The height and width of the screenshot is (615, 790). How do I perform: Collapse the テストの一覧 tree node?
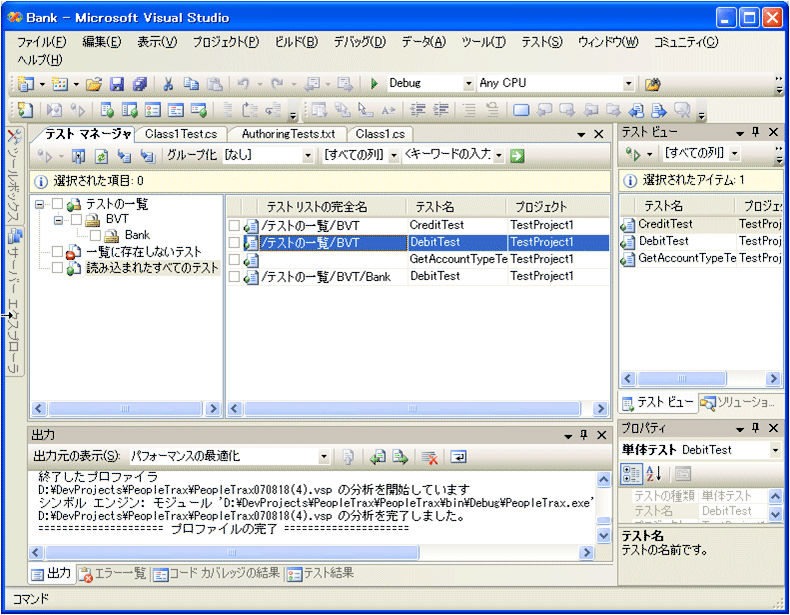(x=39, y=204)
